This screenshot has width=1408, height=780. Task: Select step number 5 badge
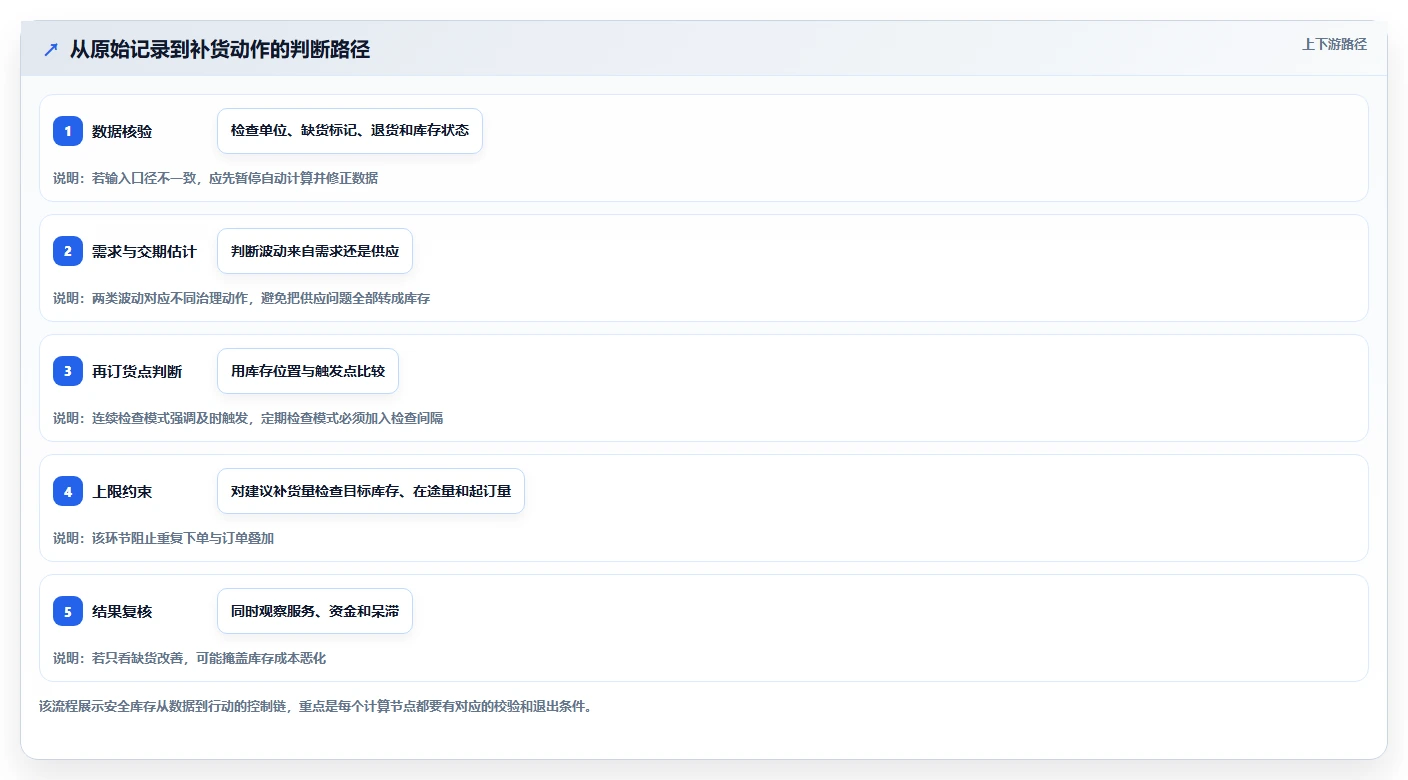tap(68, 611)
